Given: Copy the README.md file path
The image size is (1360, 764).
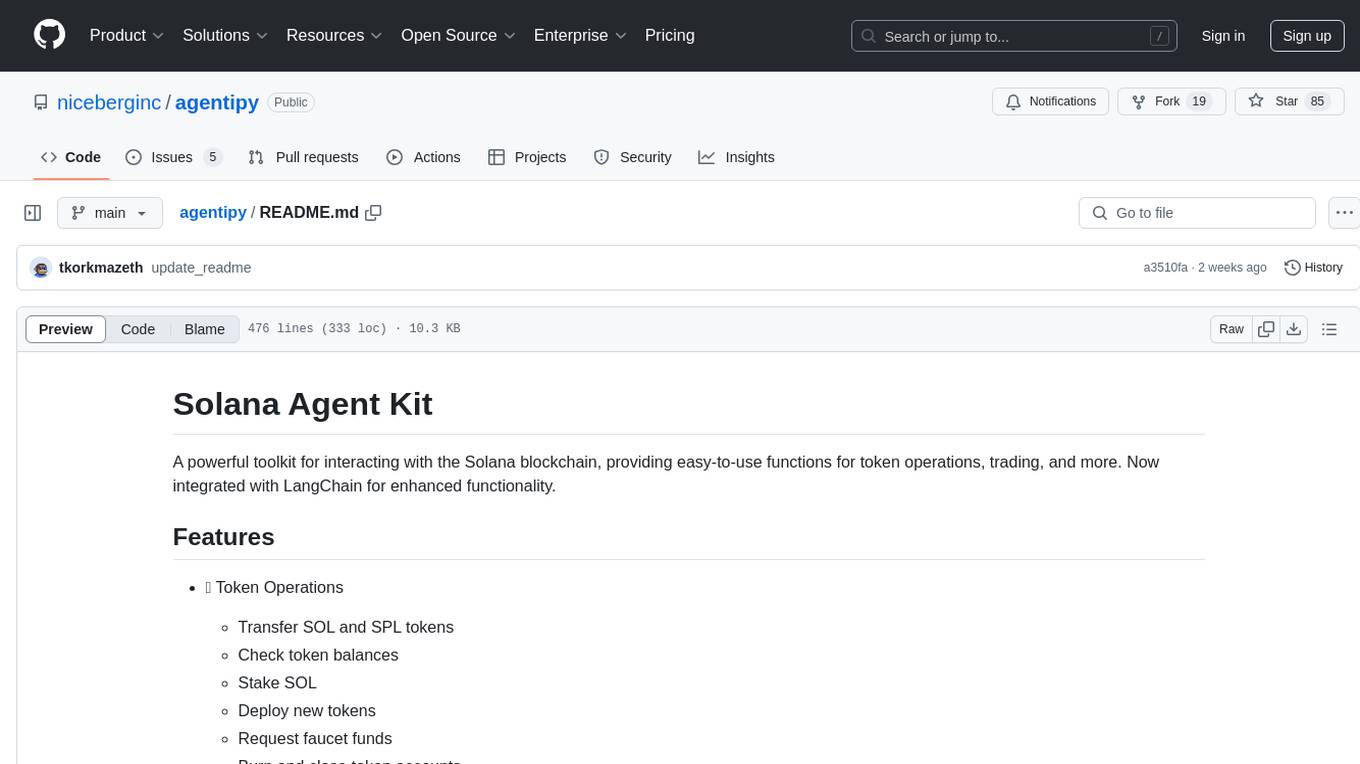Looking at the screenshot, I should tap(374, 212).
